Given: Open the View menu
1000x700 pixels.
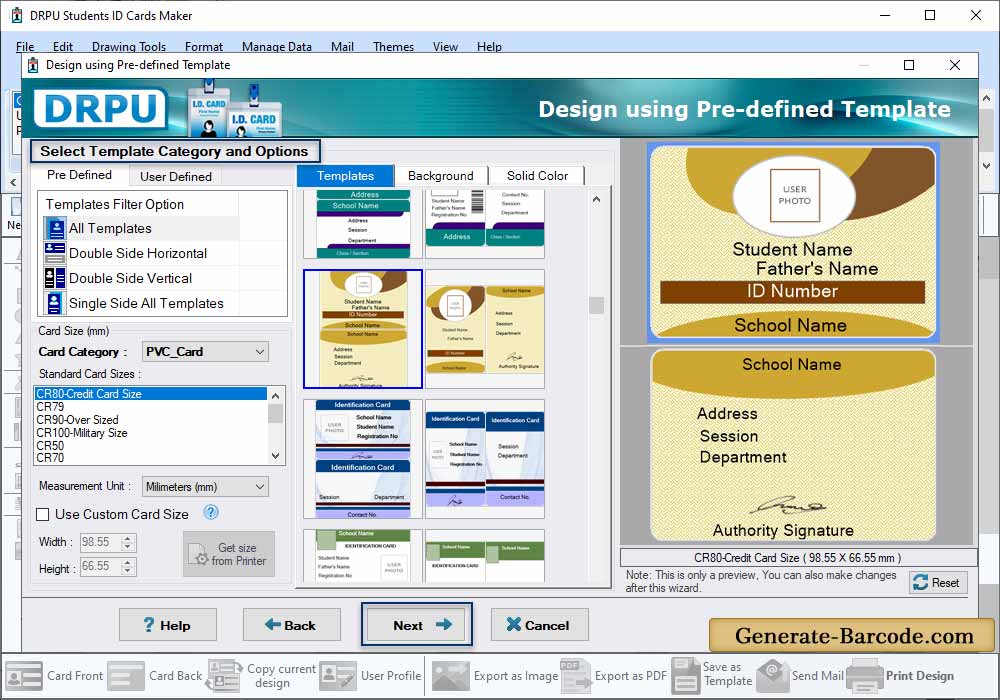Looking at the screenshot, I should pyautogui.click(x=445, y=47).
